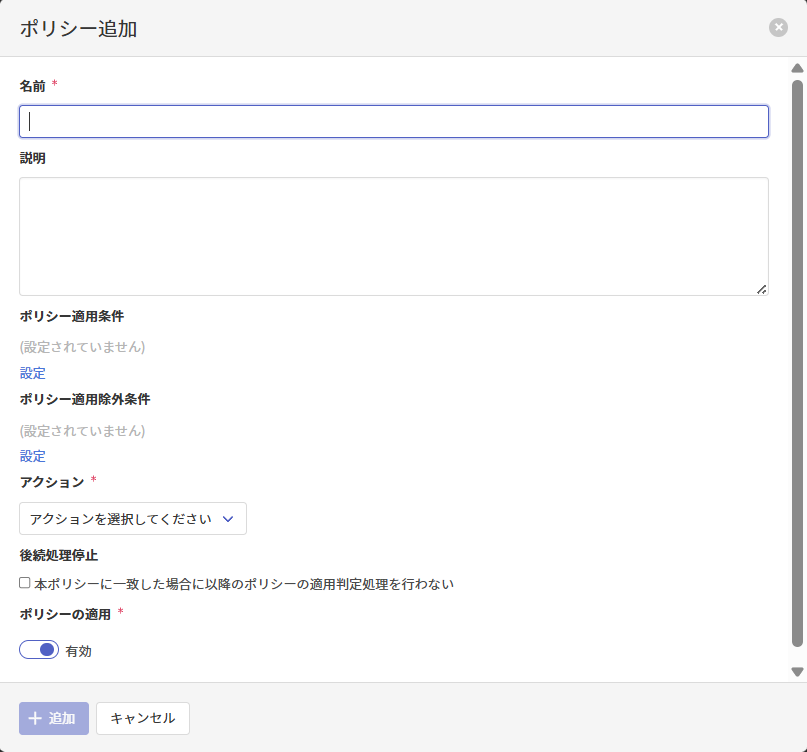This screenshot has height=752, width=807.
Task: Click the scrollbar up arrow
Action: coord(797,68)
